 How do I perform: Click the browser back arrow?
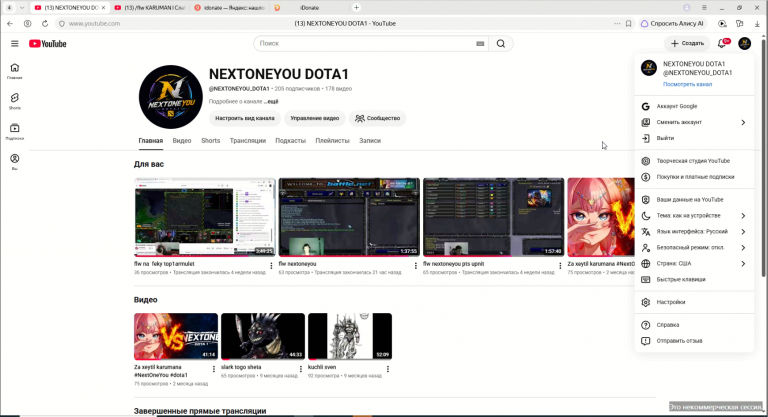pyautogui.click(x=10, y=24)
